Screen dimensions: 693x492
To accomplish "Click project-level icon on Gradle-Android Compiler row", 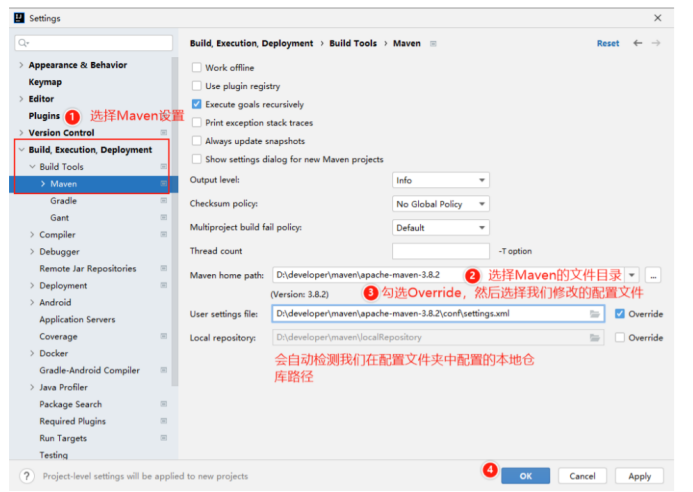I will point(164,370).
